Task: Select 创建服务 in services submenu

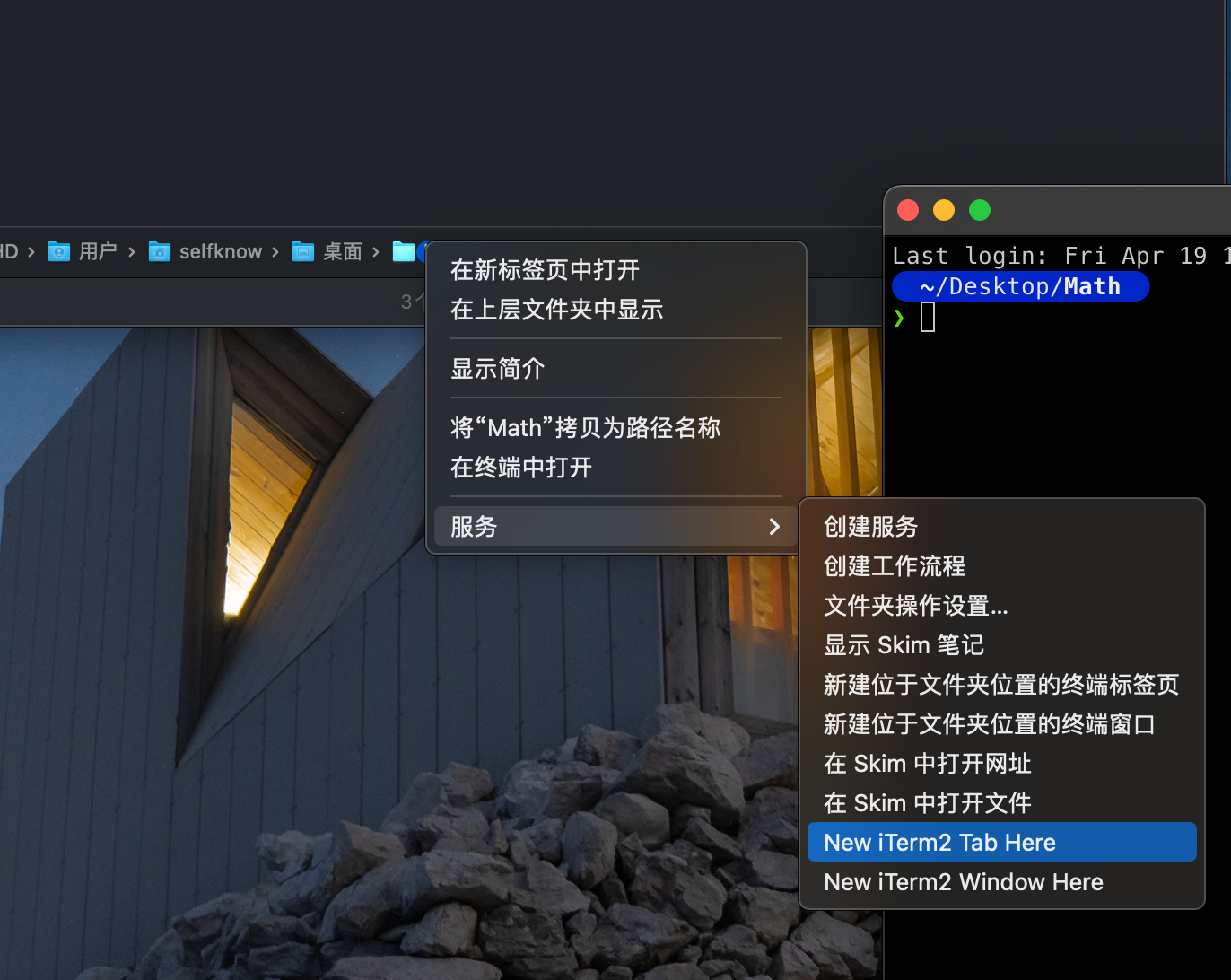Action: [870, 527]
